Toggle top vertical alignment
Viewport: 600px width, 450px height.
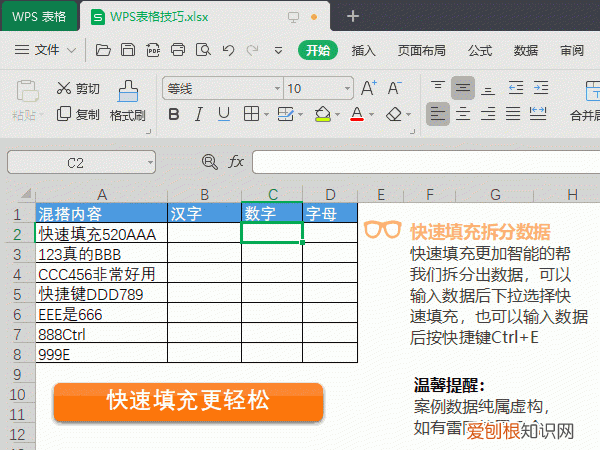[438, 88]
